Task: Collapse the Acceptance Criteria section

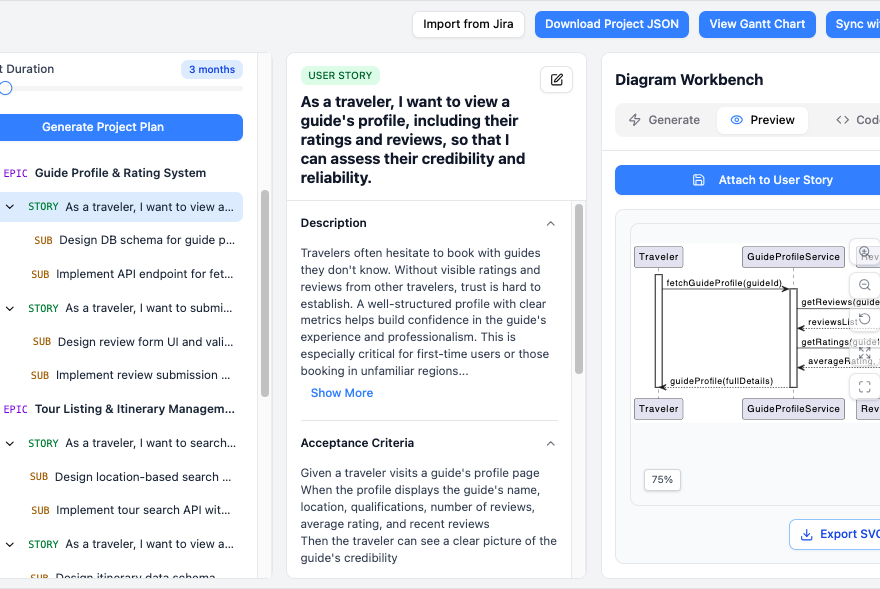Action: click(x=549, y=443)
